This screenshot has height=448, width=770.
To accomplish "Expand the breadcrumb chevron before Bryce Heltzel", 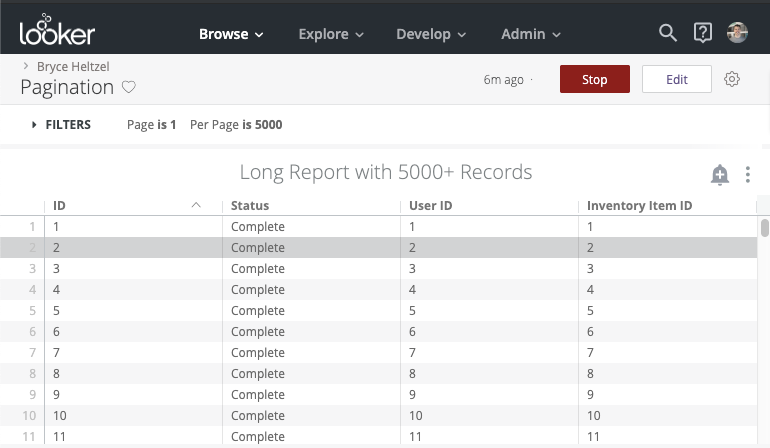I will tap(26, 66).
